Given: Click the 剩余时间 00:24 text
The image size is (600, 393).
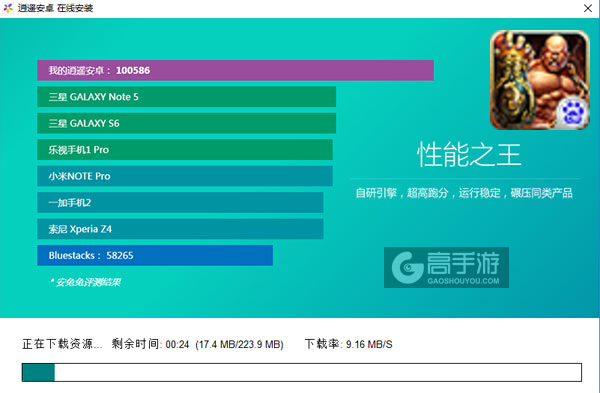Looking at the screenshot, I should click(x=150, y=344).
